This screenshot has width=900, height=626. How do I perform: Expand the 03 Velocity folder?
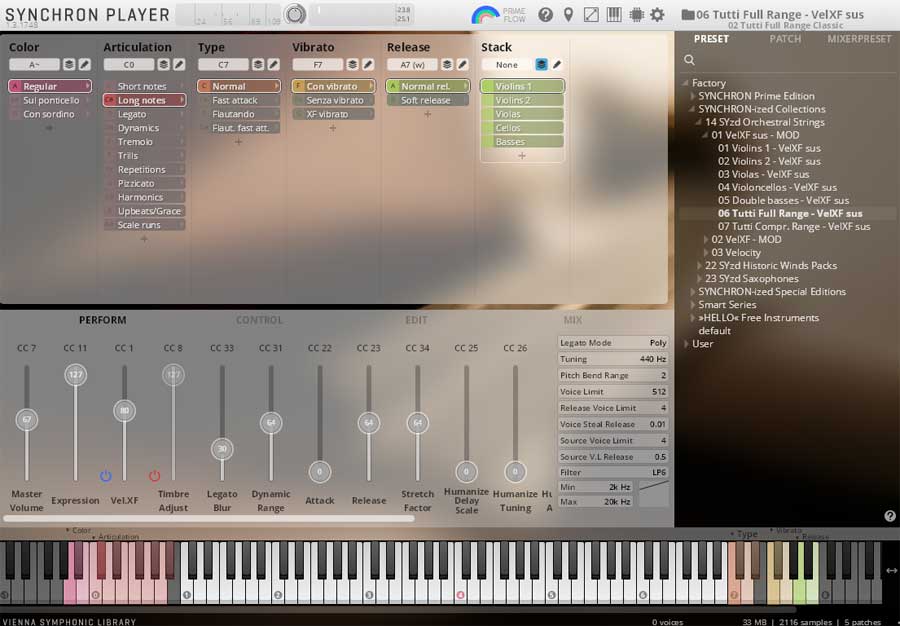click(x=706, y=252)
